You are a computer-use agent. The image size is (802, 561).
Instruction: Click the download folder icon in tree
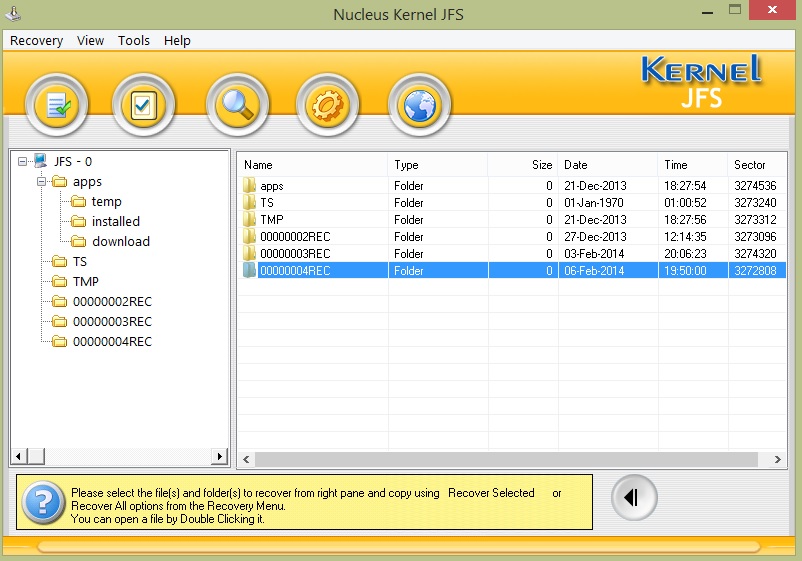pos(78,241)
